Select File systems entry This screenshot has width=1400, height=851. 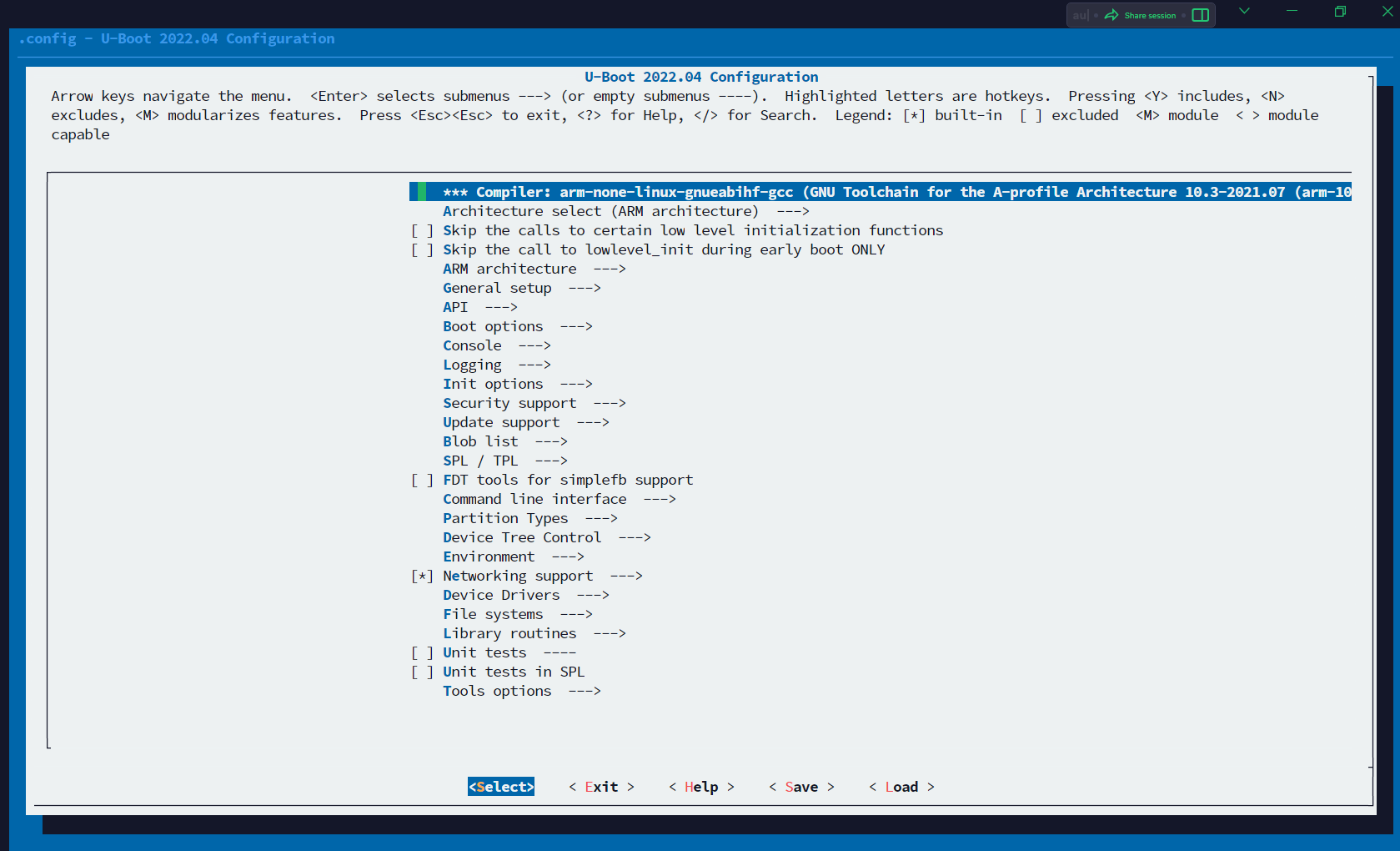click(x=517, y=615)
